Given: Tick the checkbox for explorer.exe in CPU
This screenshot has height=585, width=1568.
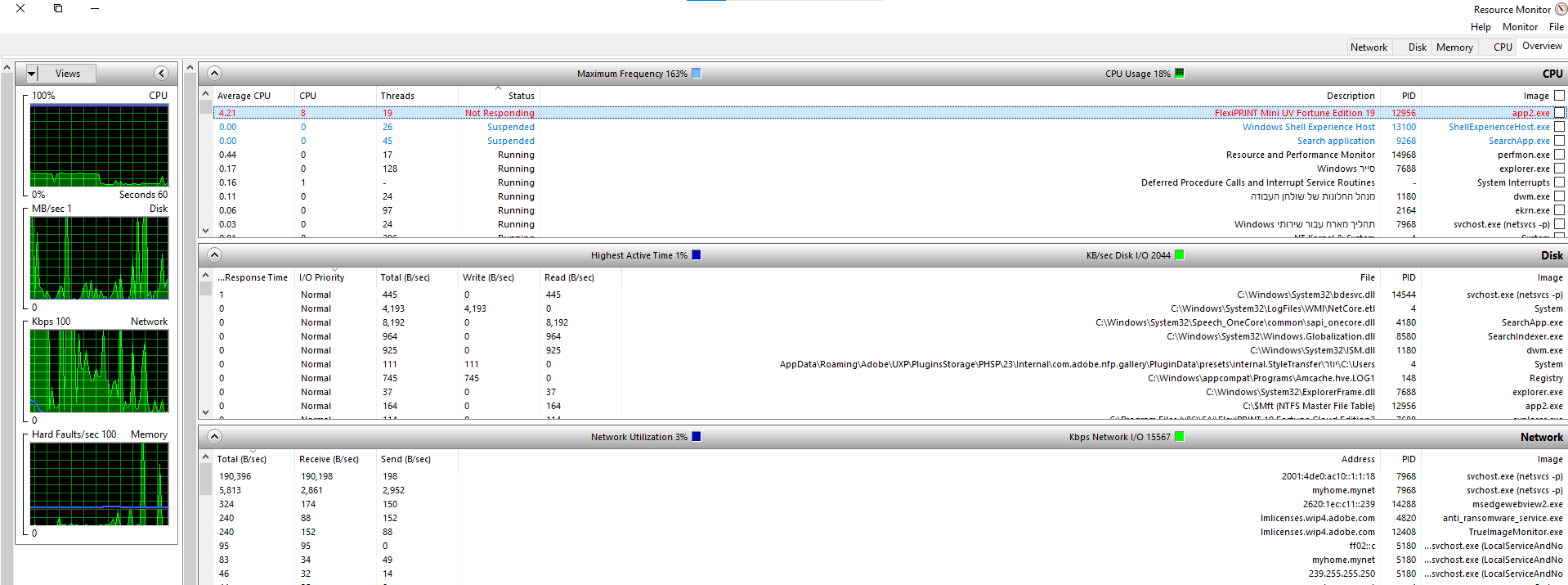Looking at the screenshot, I should tap(1559, 169).
